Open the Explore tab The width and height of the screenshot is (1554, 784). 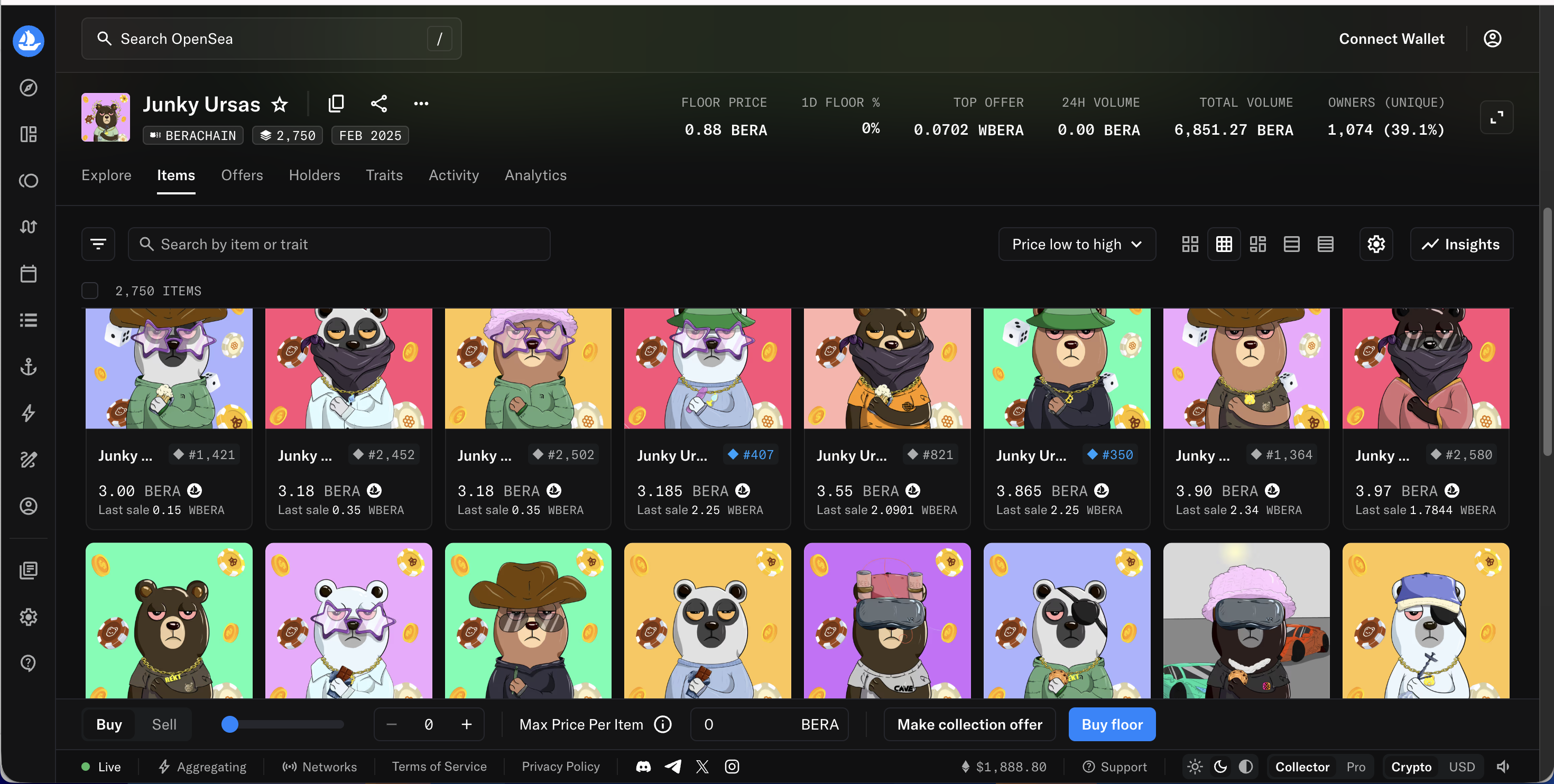click(x=106, y=175)
